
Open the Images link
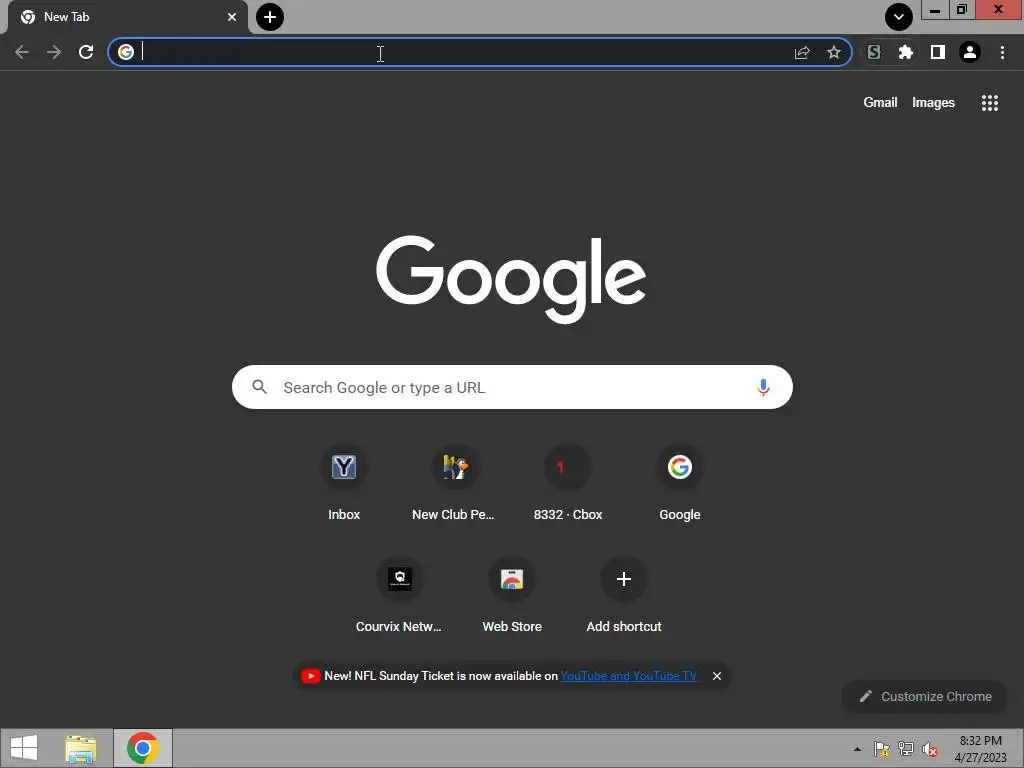click(x=933, y=103)
